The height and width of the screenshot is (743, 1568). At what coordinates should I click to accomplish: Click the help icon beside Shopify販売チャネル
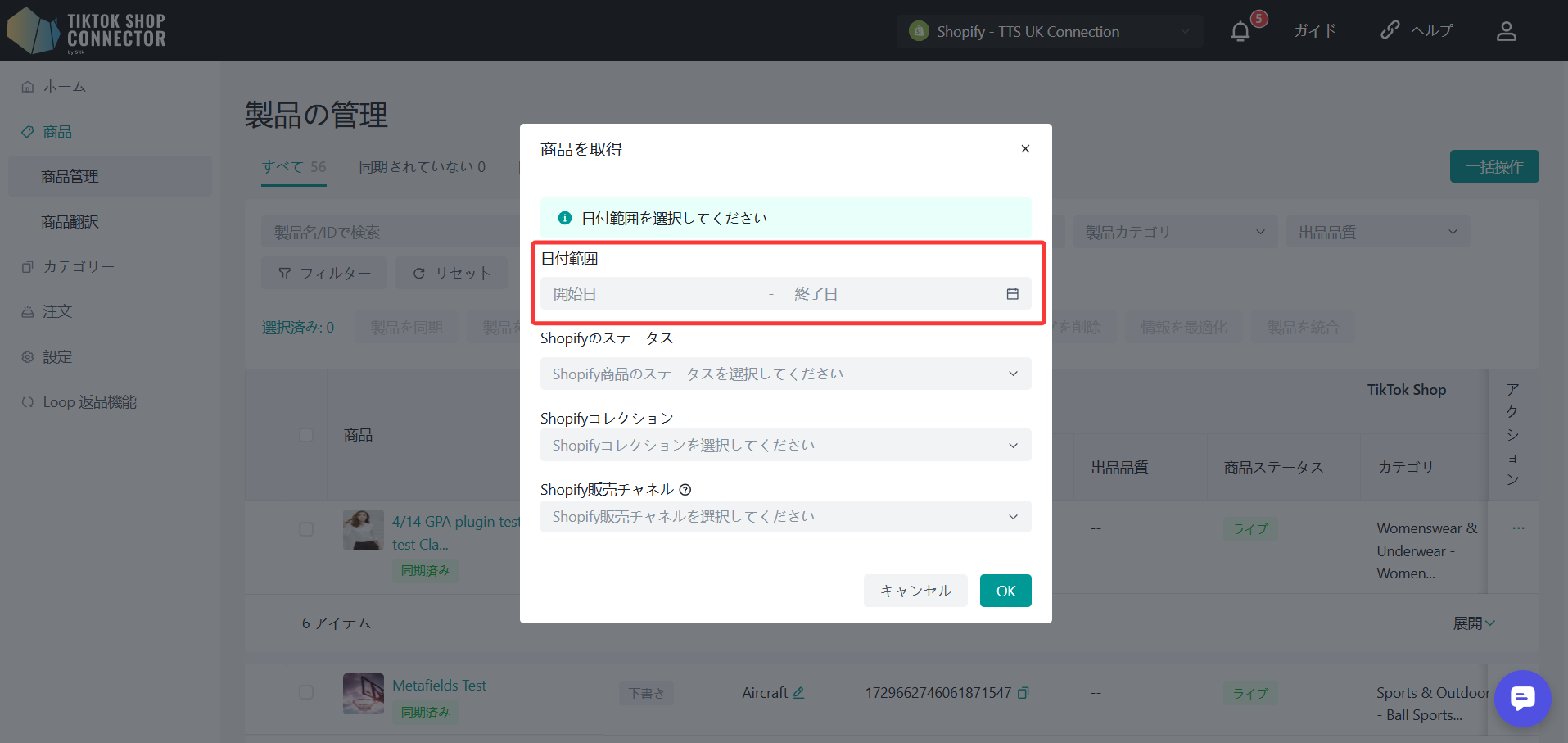685,490
